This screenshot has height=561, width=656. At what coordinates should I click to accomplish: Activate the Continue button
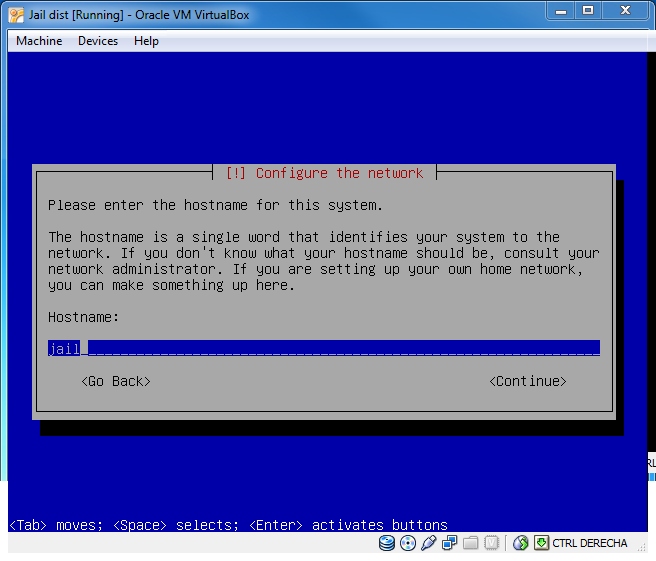click(x=528, y=381)
